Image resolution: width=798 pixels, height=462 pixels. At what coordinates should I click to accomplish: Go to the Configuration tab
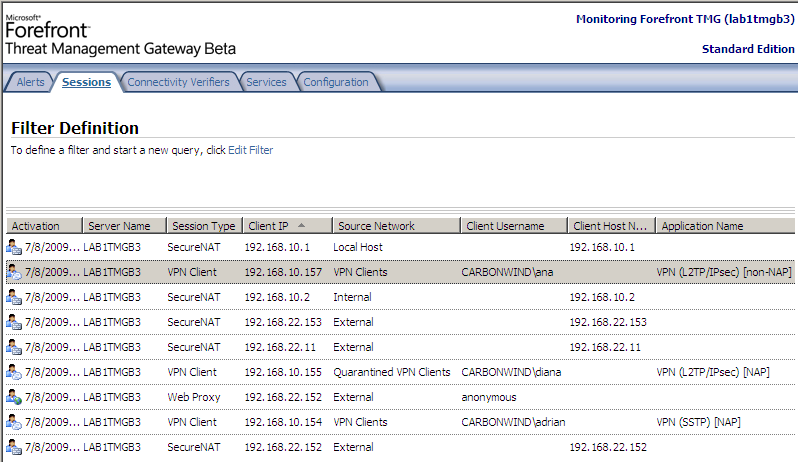(x=336, y=82)
